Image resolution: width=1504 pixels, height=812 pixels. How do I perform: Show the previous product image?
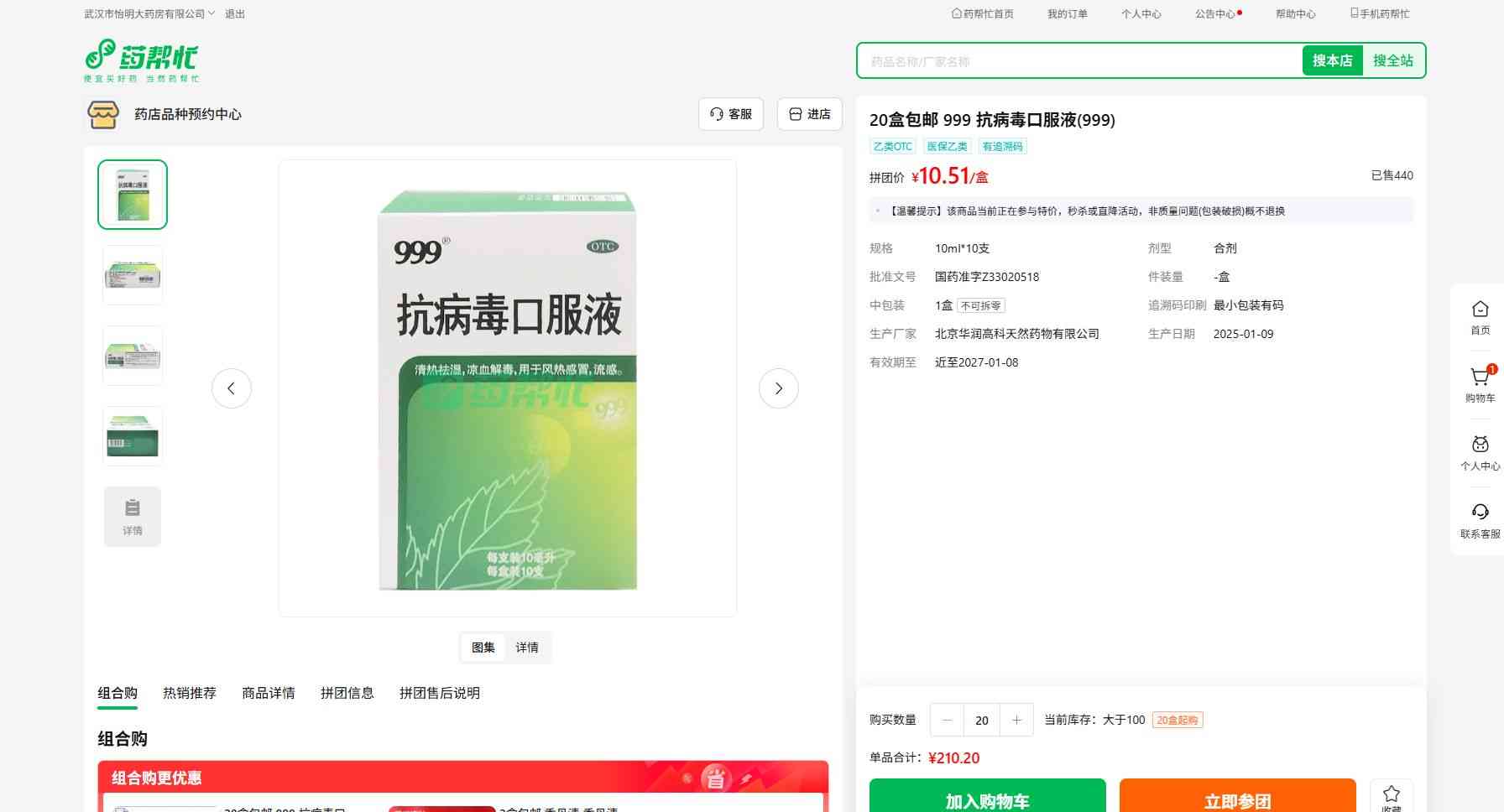pyautogui.click(x=232, y=388)
